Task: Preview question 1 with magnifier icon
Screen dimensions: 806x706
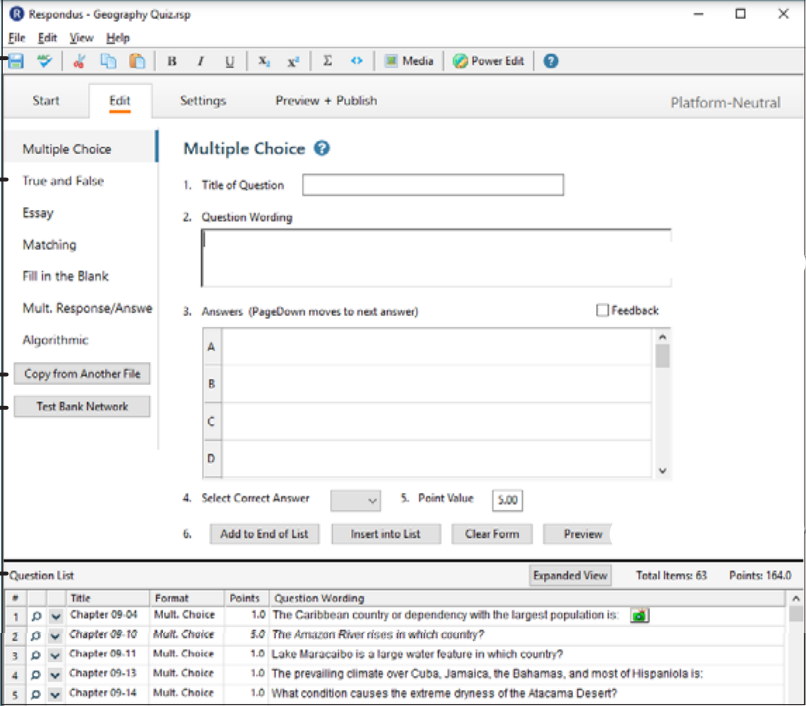Action: coord(36,616)
